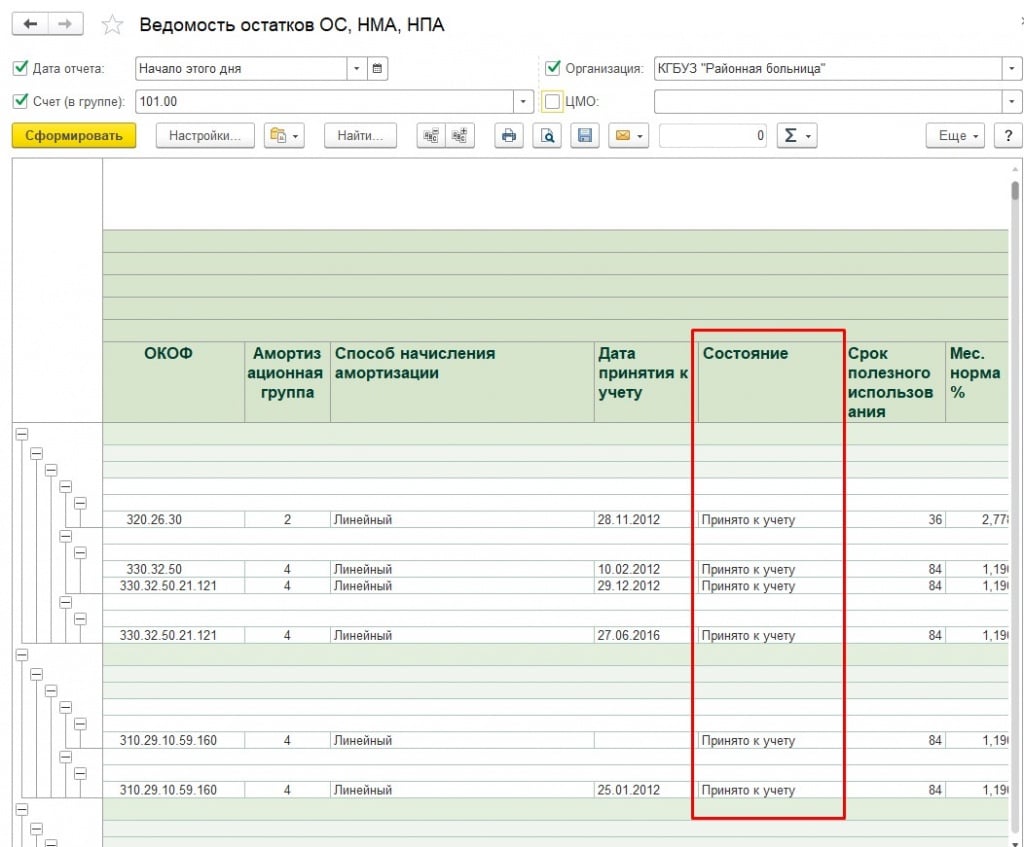Open the sum function Σ dropdown
The width and height of the screenshot is (1024, 847).
796,136
